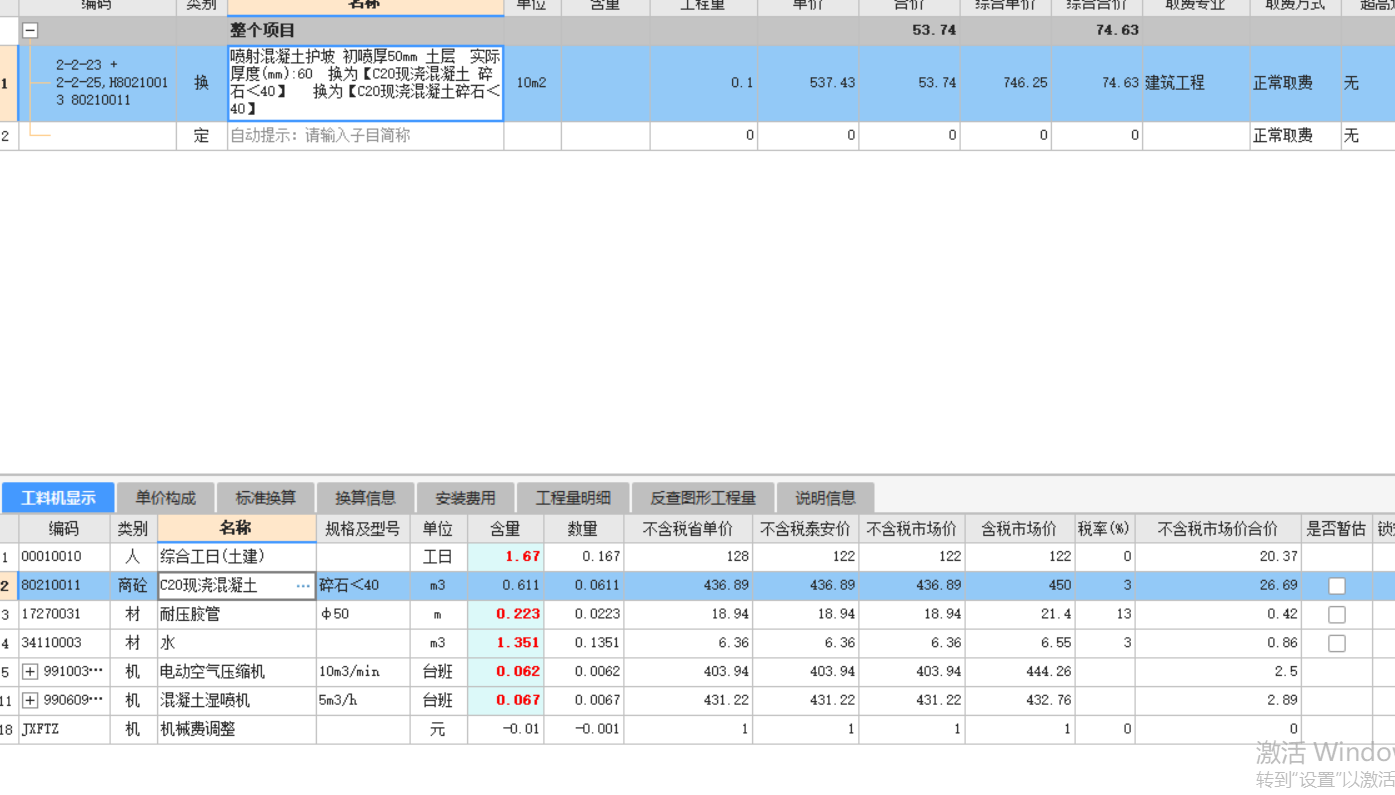1395x795 pixels.
Task: Go to the 换算信息 tab
Action: [x=365, y=498]
